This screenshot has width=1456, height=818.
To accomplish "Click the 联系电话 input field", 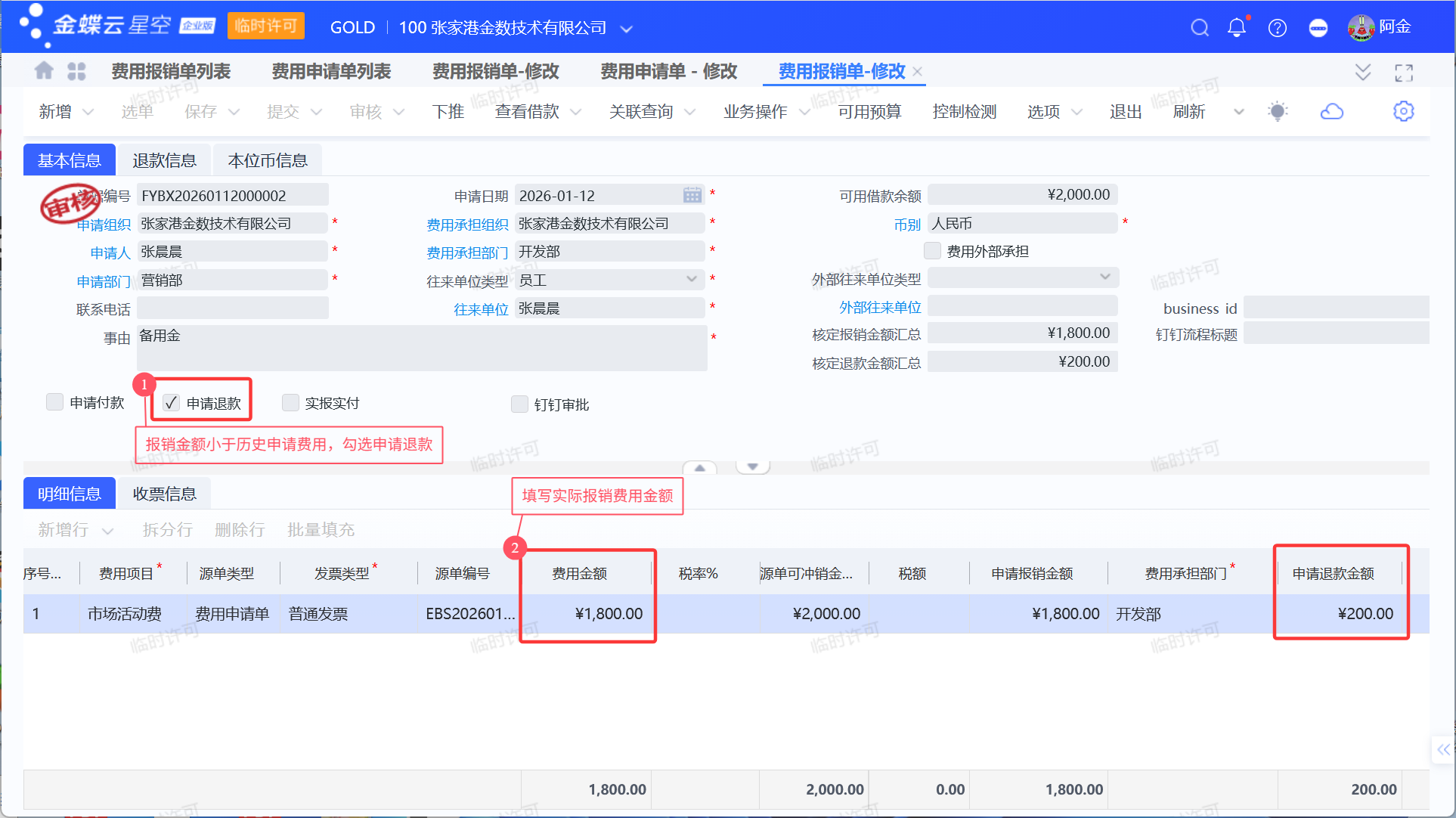I will pos(232,308).
